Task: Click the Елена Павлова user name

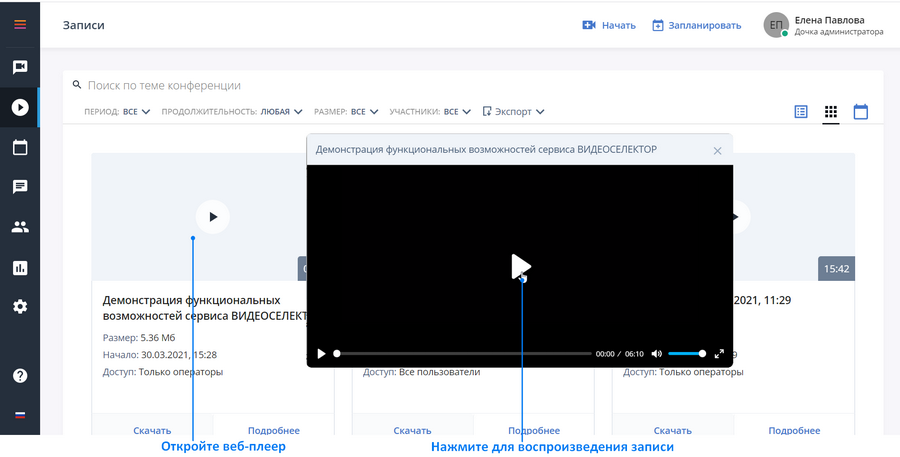Action: [829, 20]
